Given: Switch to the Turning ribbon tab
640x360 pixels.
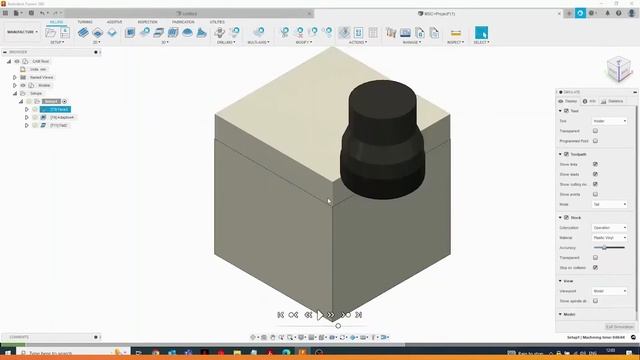Looking at the screenshot, I should click(x=85, y=22).
